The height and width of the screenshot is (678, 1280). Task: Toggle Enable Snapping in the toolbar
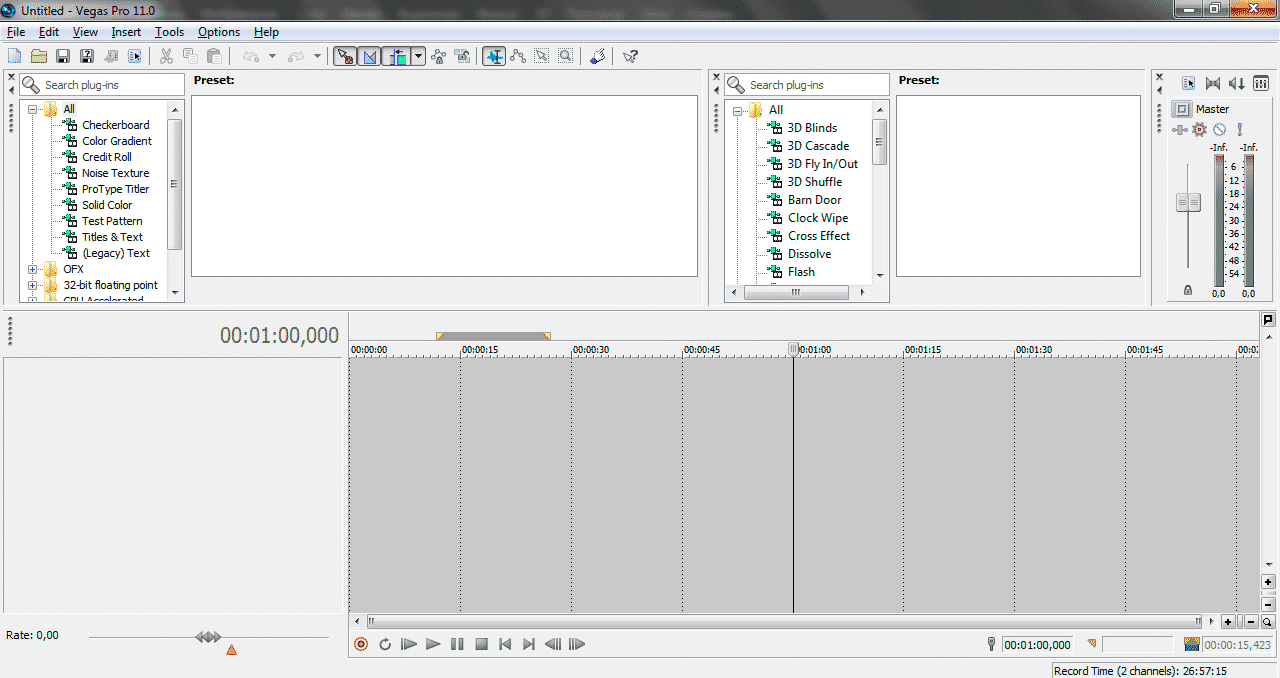tap(344, 57)
